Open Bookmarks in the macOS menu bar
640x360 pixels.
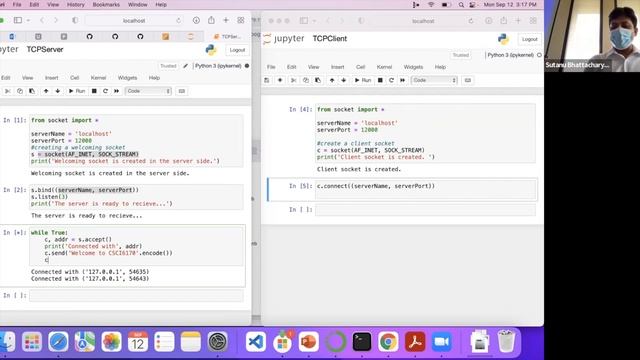pyautogui.click(x=106, y=4)
